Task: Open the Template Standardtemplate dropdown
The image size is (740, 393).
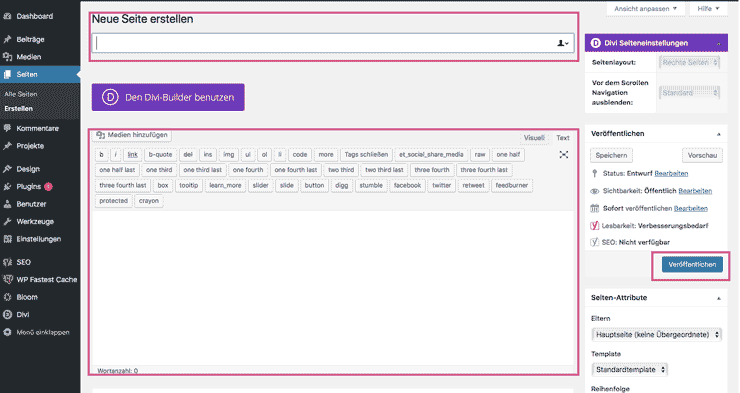Action: (x=629, y=369)
